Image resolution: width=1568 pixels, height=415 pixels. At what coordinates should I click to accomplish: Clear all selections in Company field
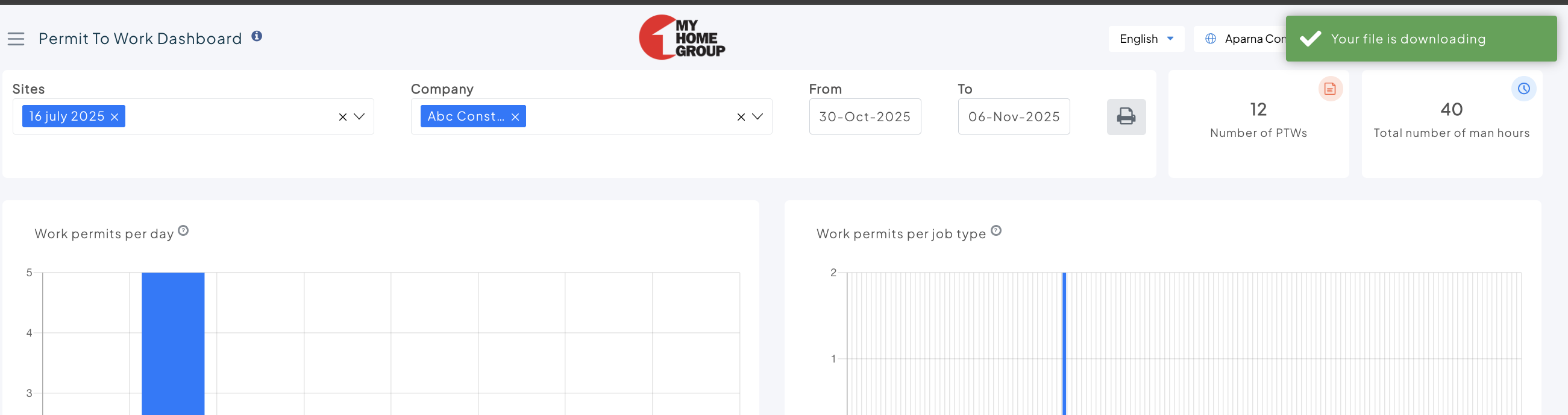(741, 117)
